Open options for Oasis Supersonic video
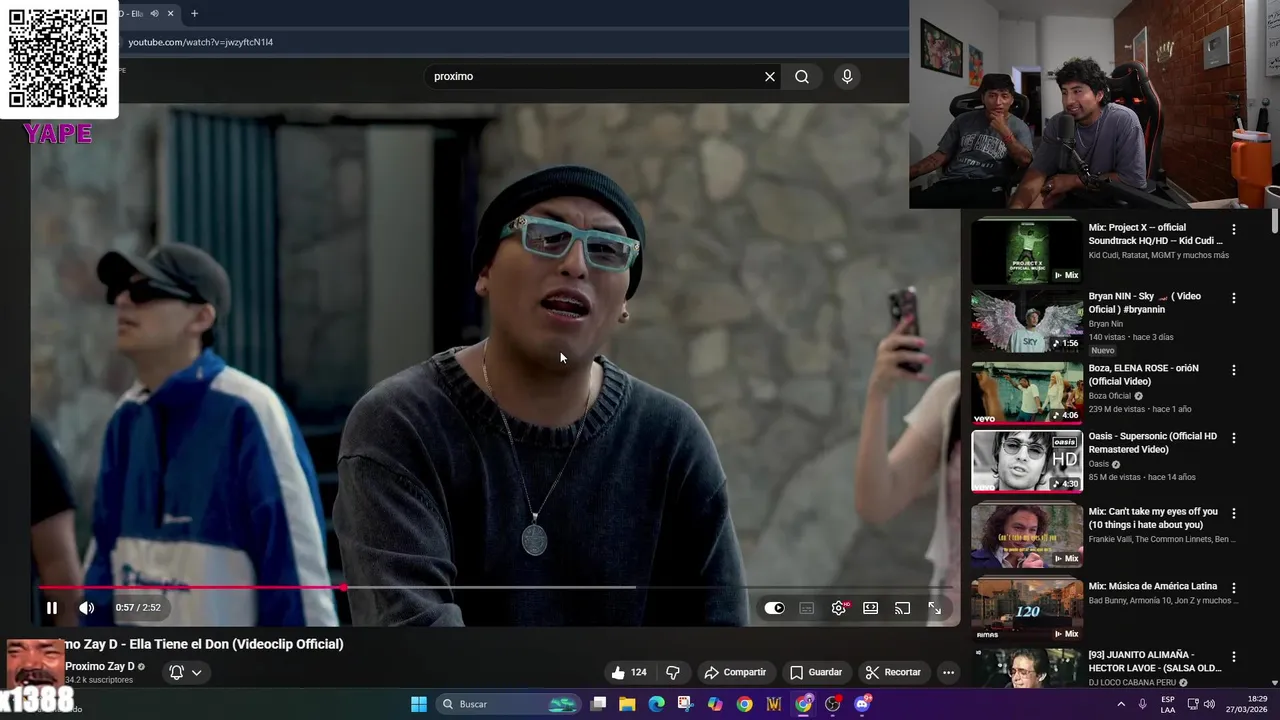1280x720 pixels. (x=1233, y=438)
